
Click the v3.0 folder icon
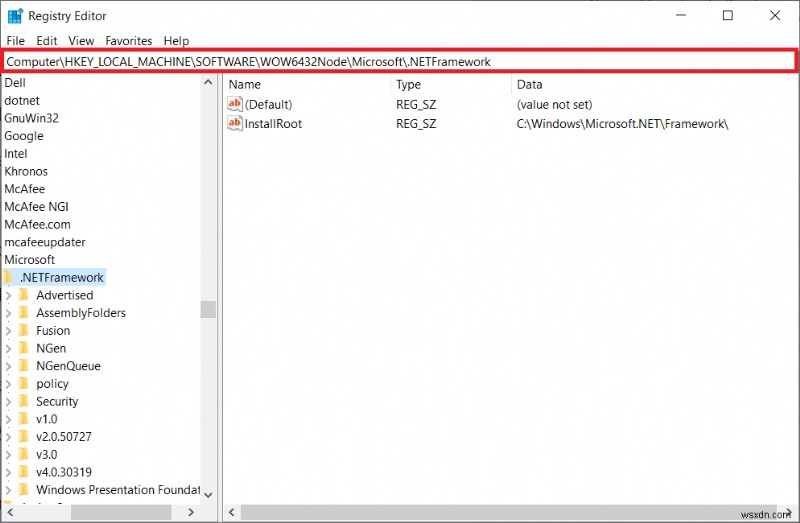coord(23,454)
